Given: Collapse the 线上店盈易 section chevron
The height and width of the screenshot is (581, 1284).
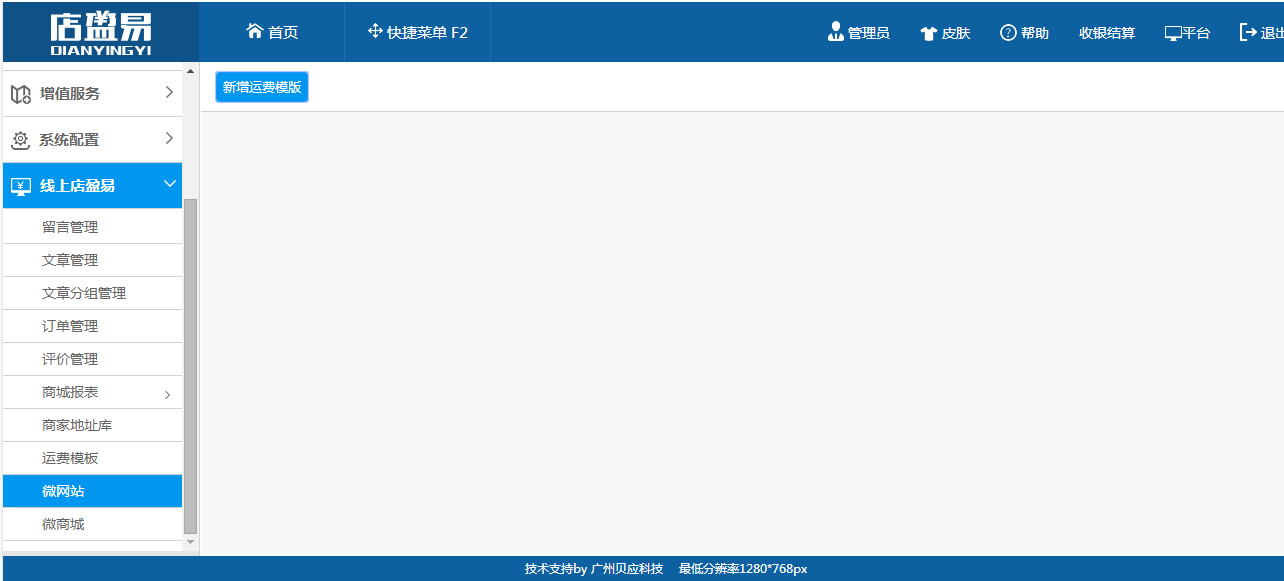Looking at the screenshot, I should [x=169, y=183].
